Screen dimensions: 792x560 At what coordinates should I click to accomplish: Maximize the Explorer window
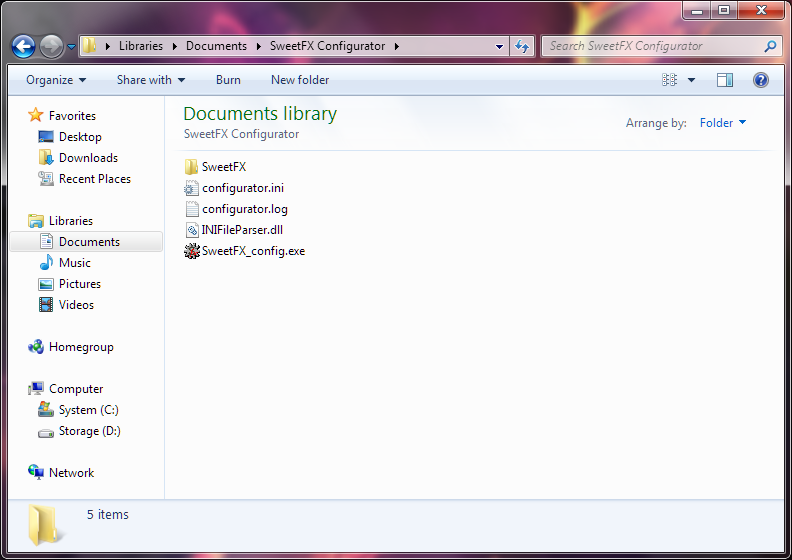[x=724, y=10]
